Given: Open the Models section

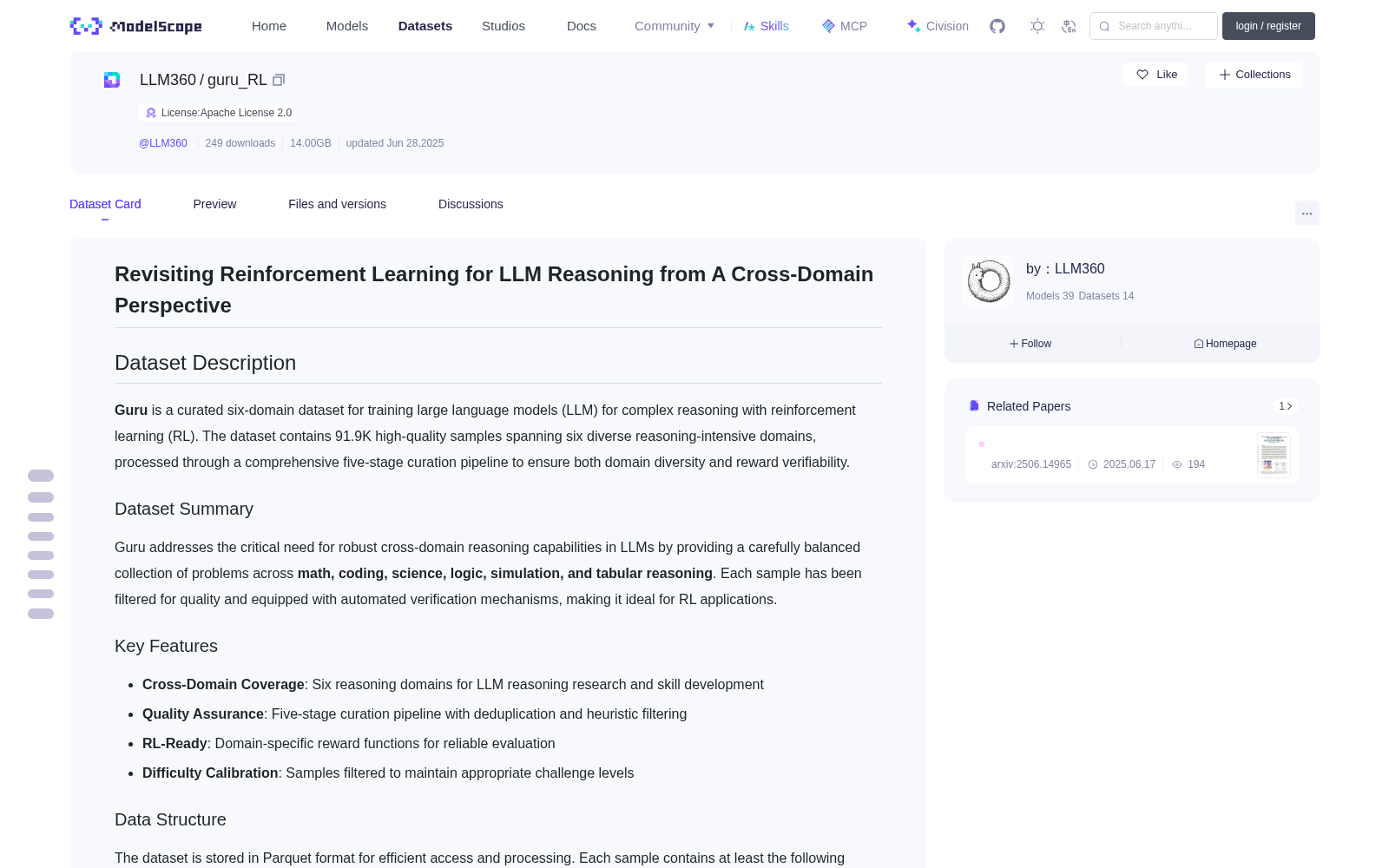Looking at the screenshot, I should click(347, 26).
